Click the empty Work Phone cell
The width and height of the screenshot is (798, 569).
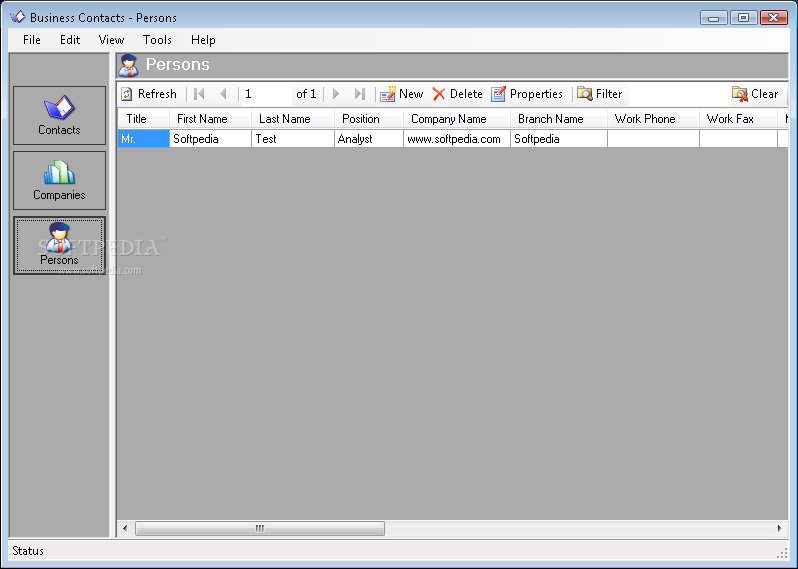point(653,139)
